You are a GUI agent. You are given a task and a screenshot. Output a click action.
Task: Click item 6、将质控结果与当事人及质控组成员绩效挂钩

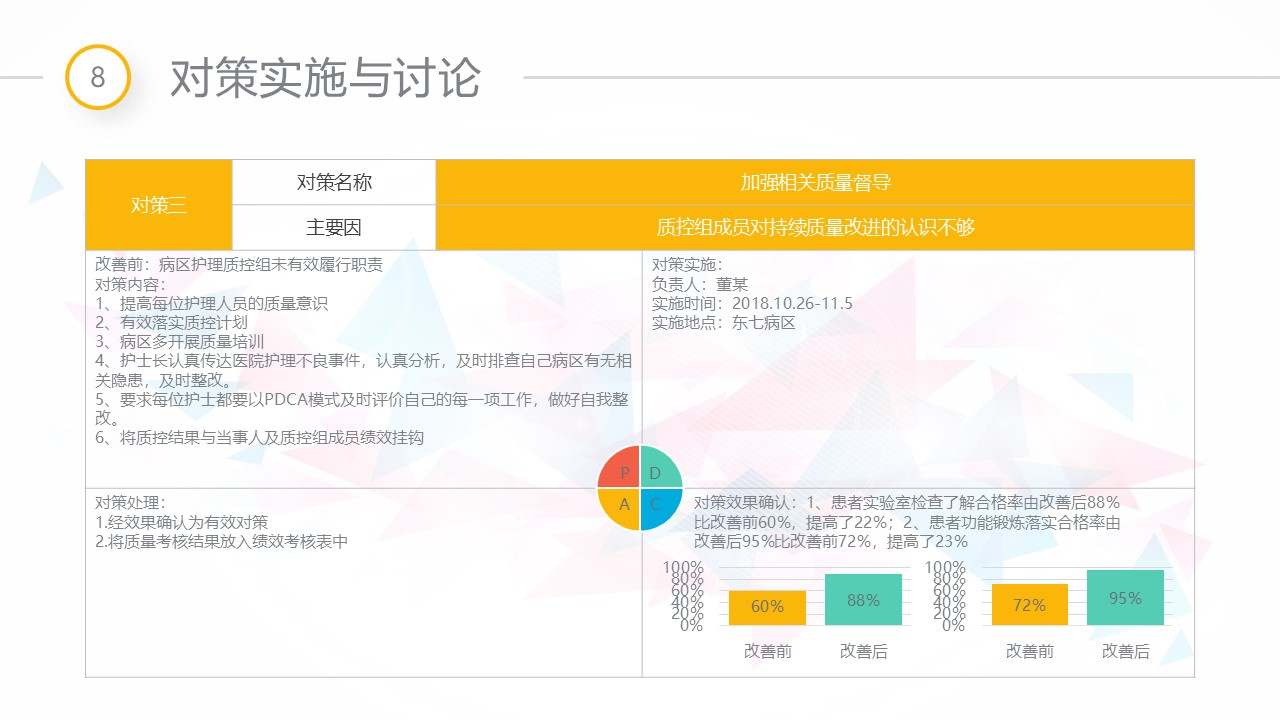tap(260, 437)
